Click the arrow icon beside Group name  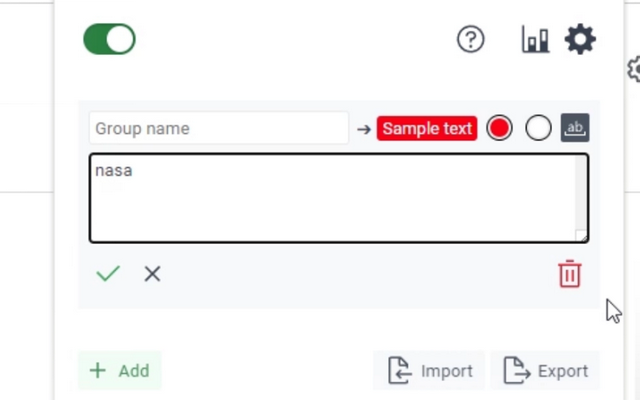click(x=364, y=129)
